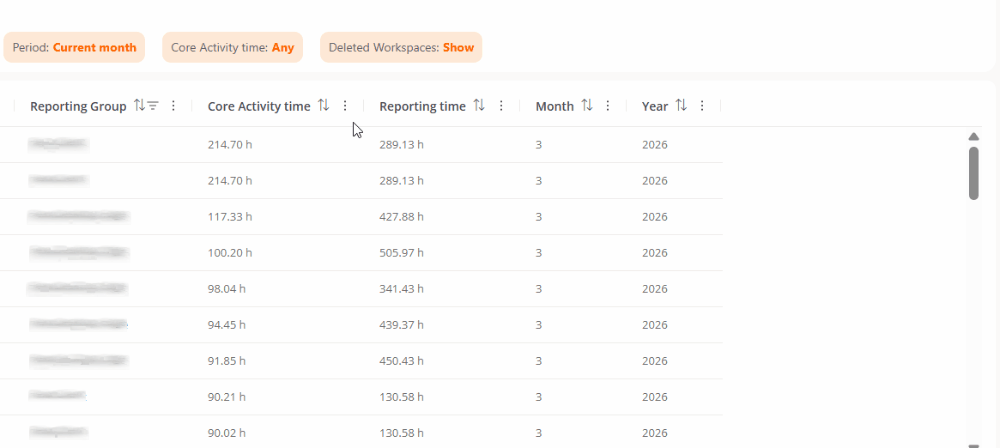Image resolution: width=1000 pixels, height=448 pixels.
Task: Toggle the Deleted Workspaces: Show filter
Action: pos(401,47)
